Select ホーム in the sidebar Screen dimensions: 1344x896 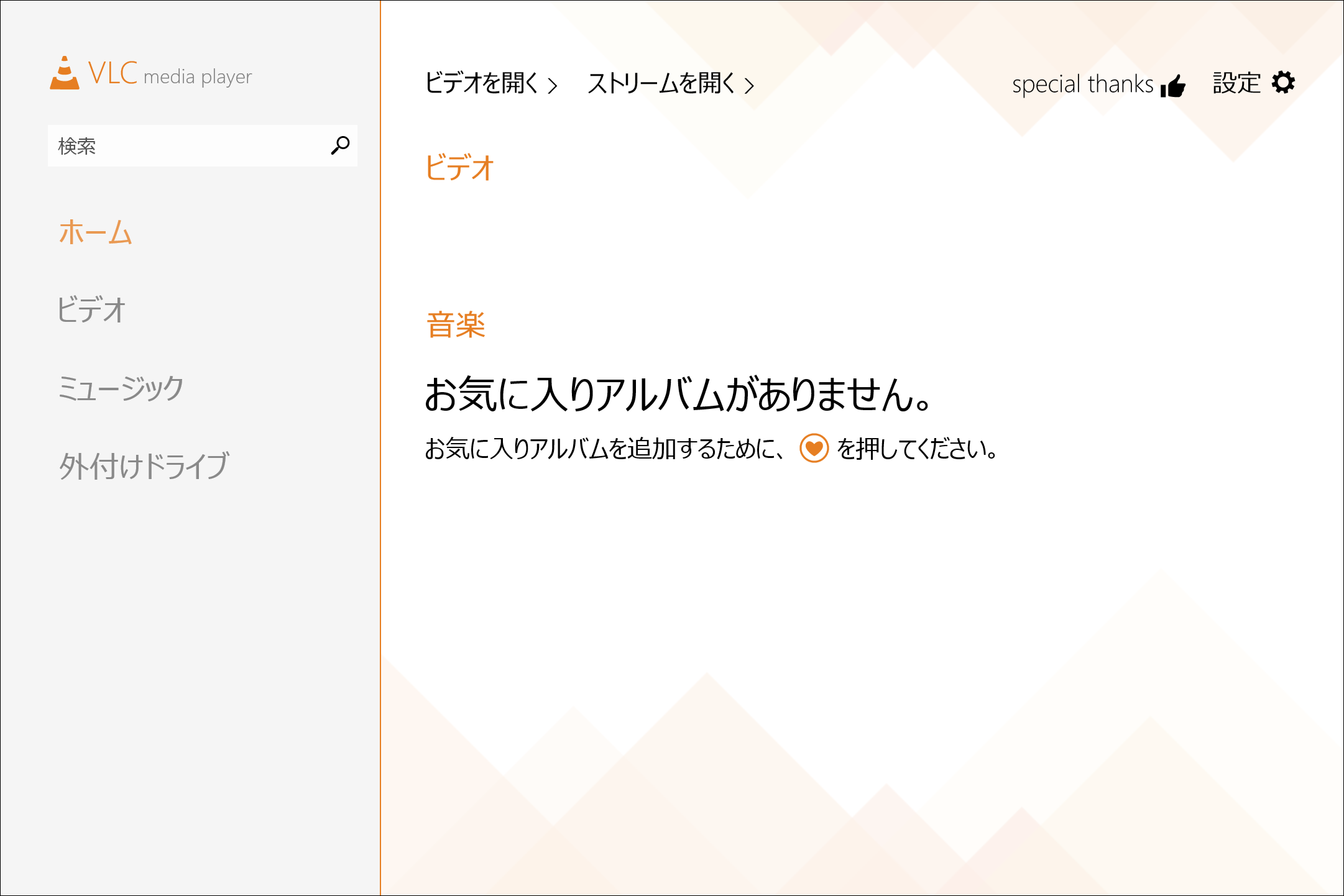coord(94,233)
